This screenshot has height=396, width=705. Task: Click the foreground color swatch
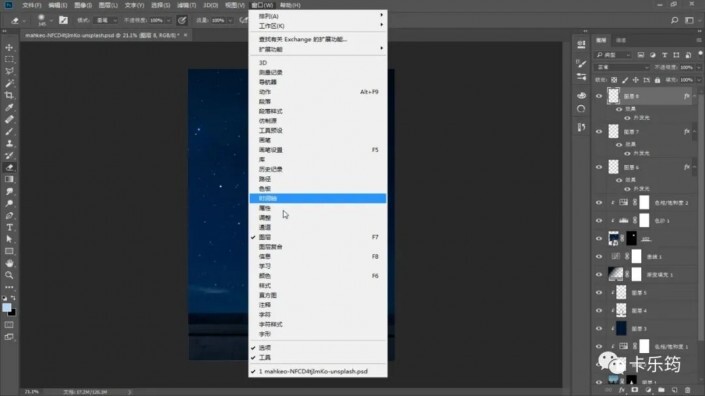tap(6, 308)
